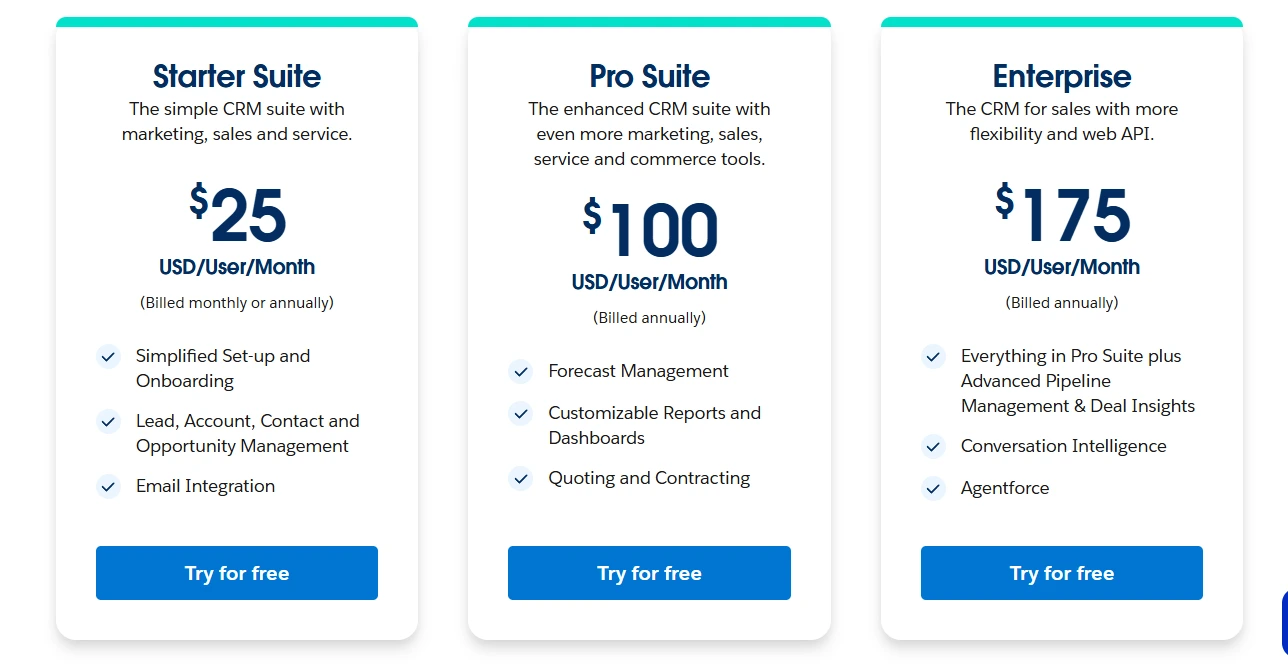This screenshot has width=1288, height=667.
Task: Click the checkmark beside Quoting and Contracting
Action: pos(521,479)
